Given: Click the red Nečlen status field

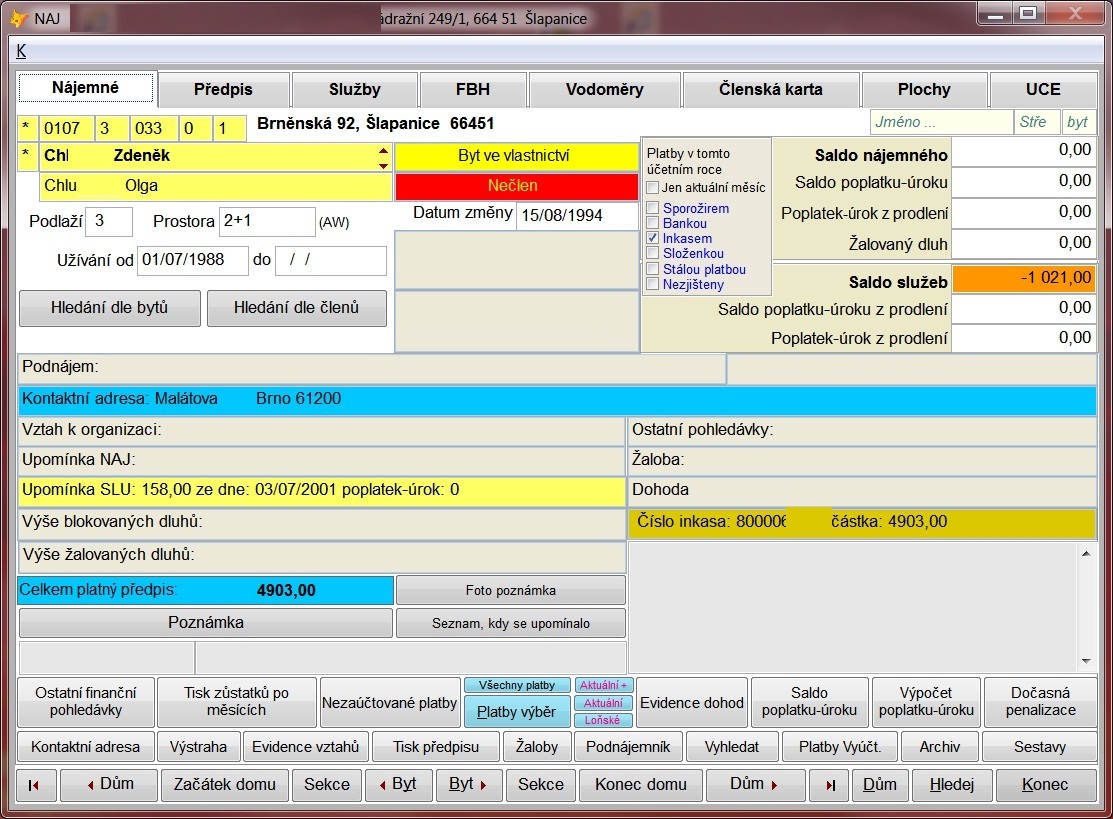Looking at the screenshot, I should 517,187.
